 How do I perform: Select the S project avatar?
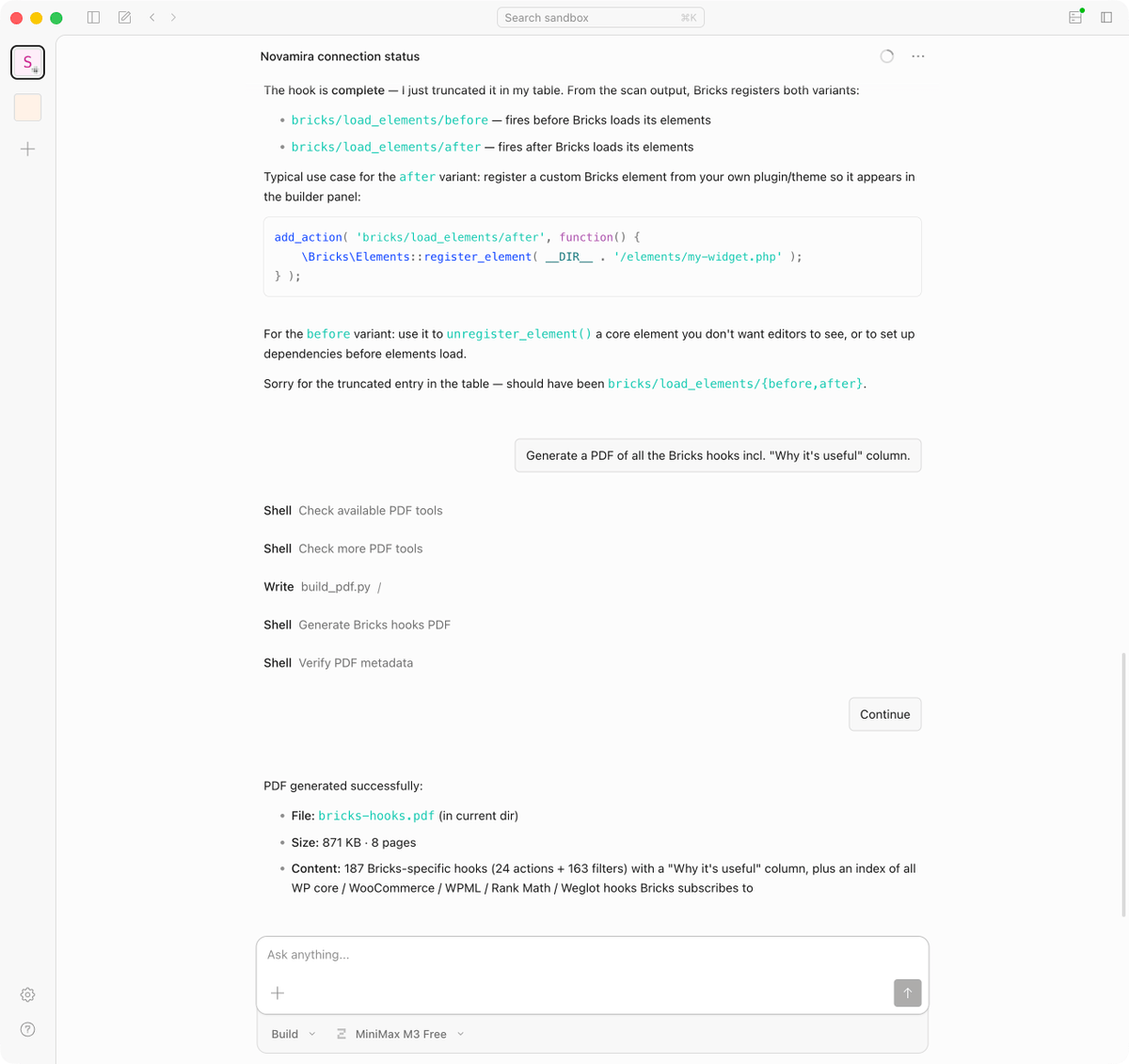coord(27,62)
